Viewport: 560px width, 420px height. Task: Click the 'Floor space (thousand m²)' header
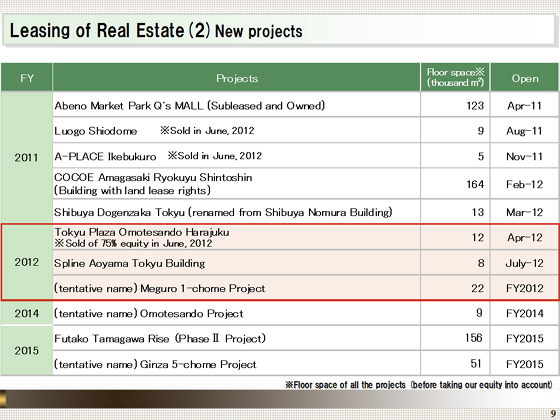[x=455, y=78]
